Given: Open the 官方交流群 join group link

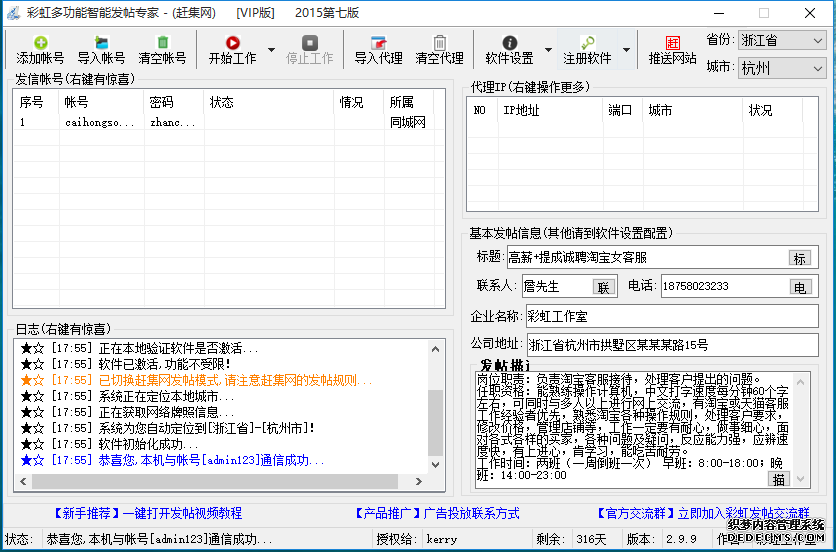Looking at the screenshot, I should 703,514.
